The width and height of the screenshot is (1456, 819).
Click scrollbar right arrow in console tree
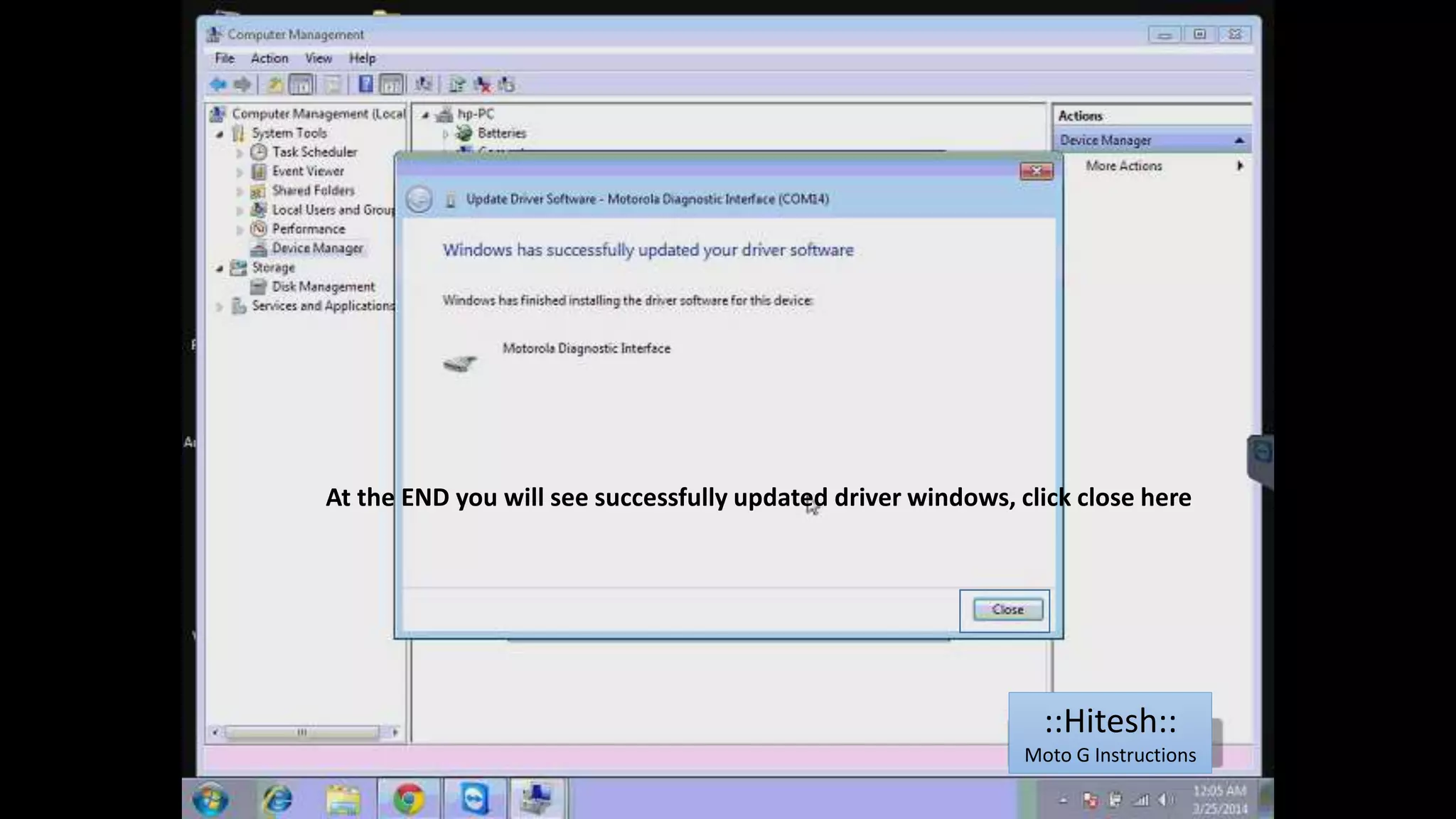coord(395,732)
